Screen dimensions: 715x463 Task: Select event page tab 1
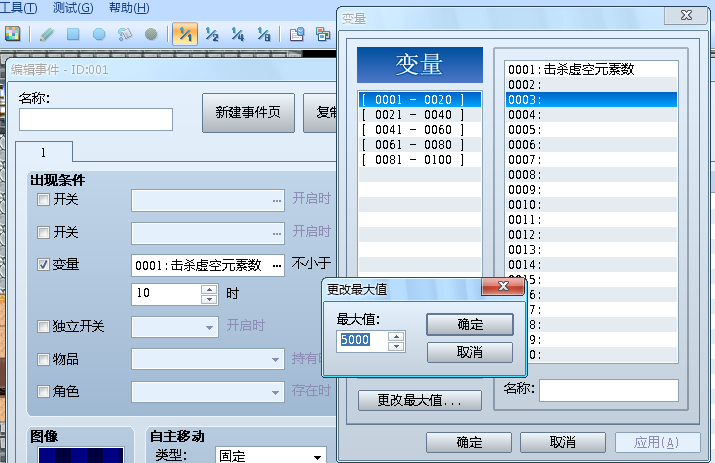[x=43, y=152]
